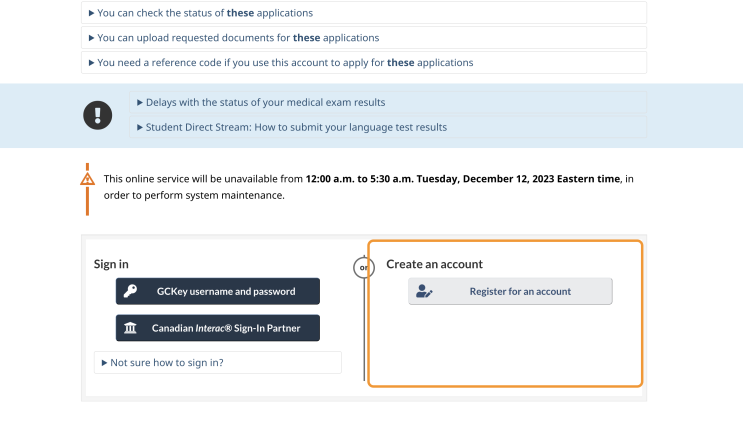
Task: Click the key icon on GCKey button
Action: pyautogui.click(x=130, y=291)
